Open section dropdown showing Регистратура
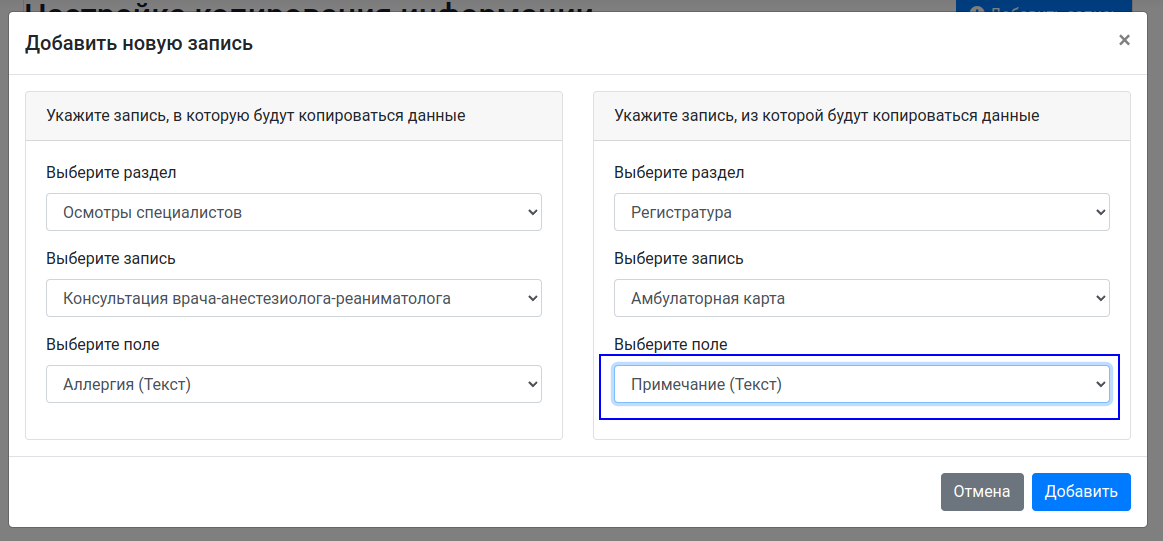 [861, 212]
